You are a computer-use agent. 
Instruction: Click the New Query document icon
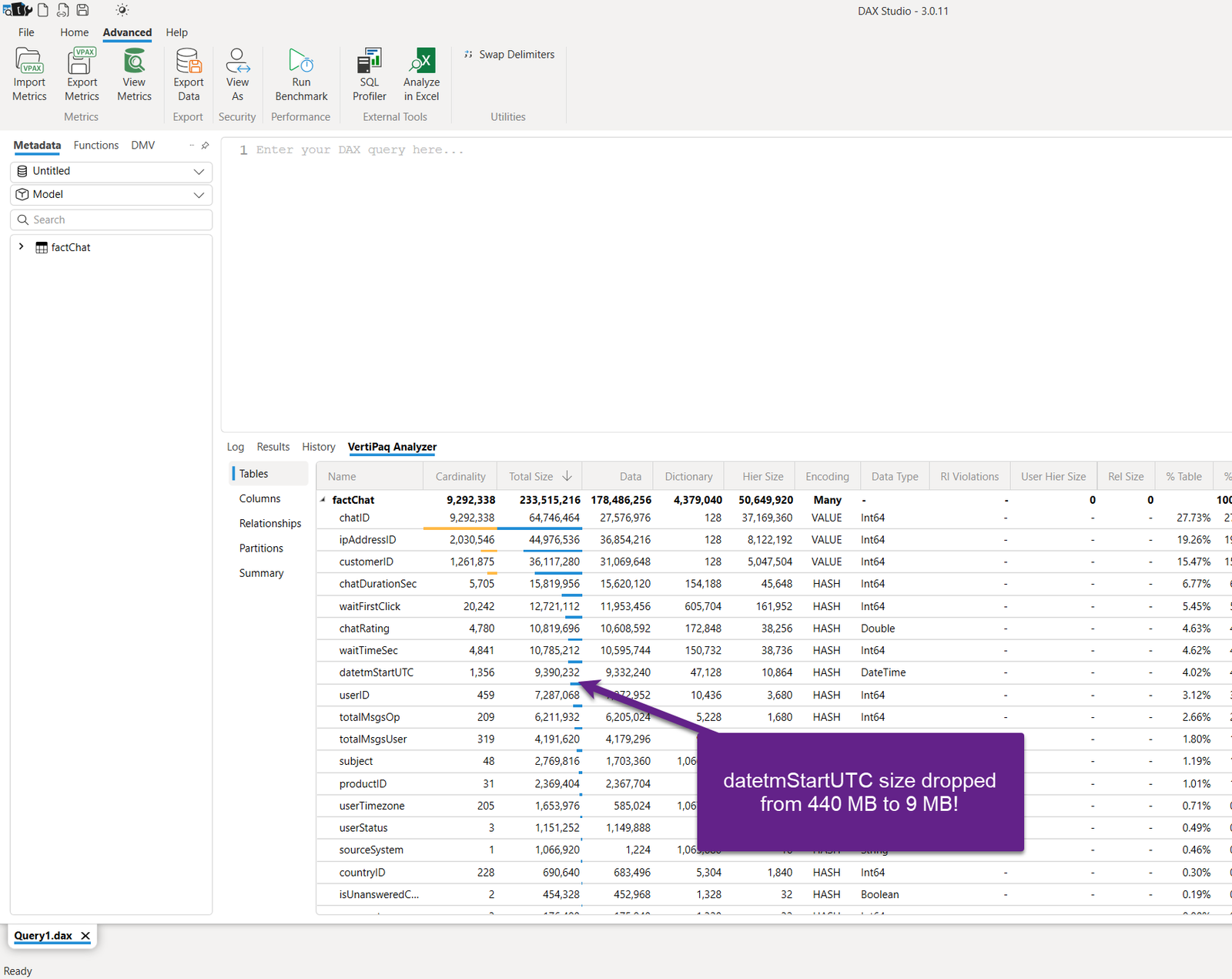[x=42, y=10]
